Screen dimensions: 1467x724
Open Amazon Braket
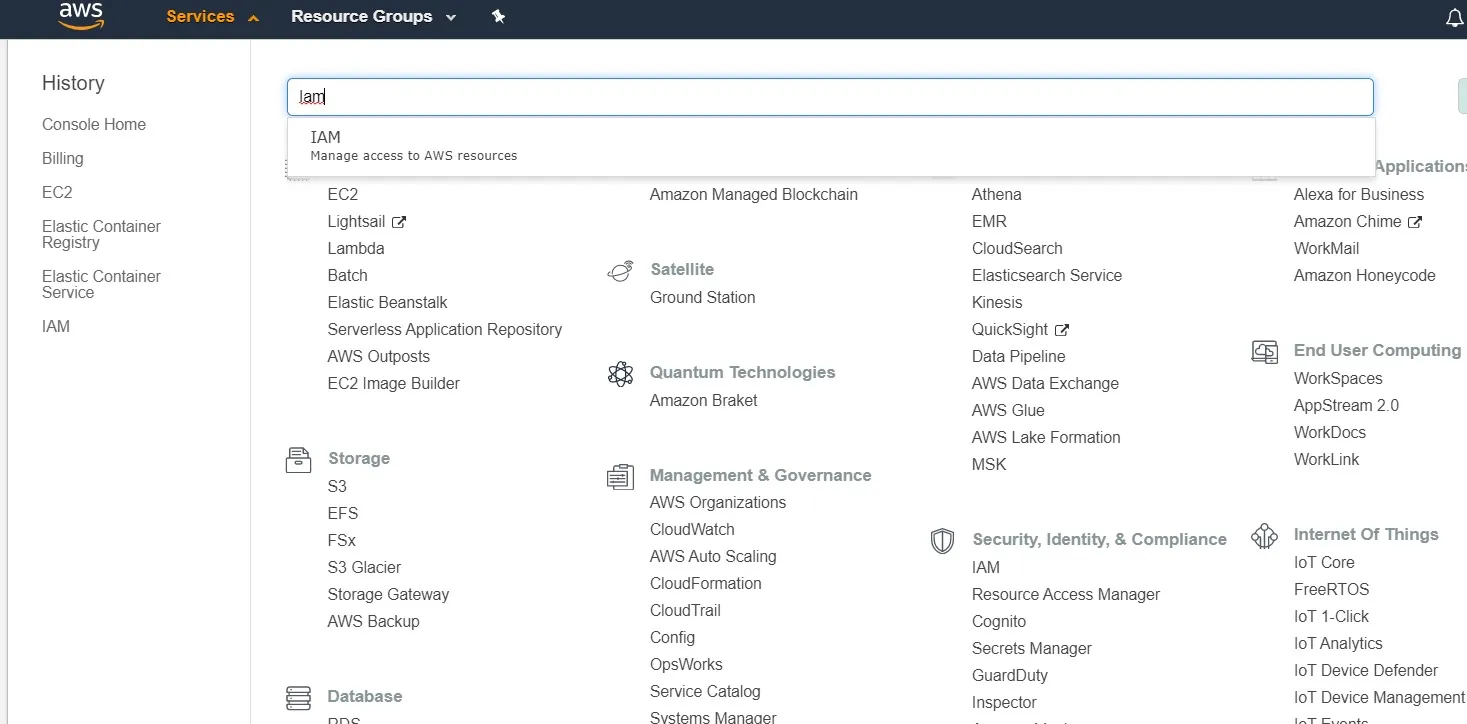click(704, 400)
